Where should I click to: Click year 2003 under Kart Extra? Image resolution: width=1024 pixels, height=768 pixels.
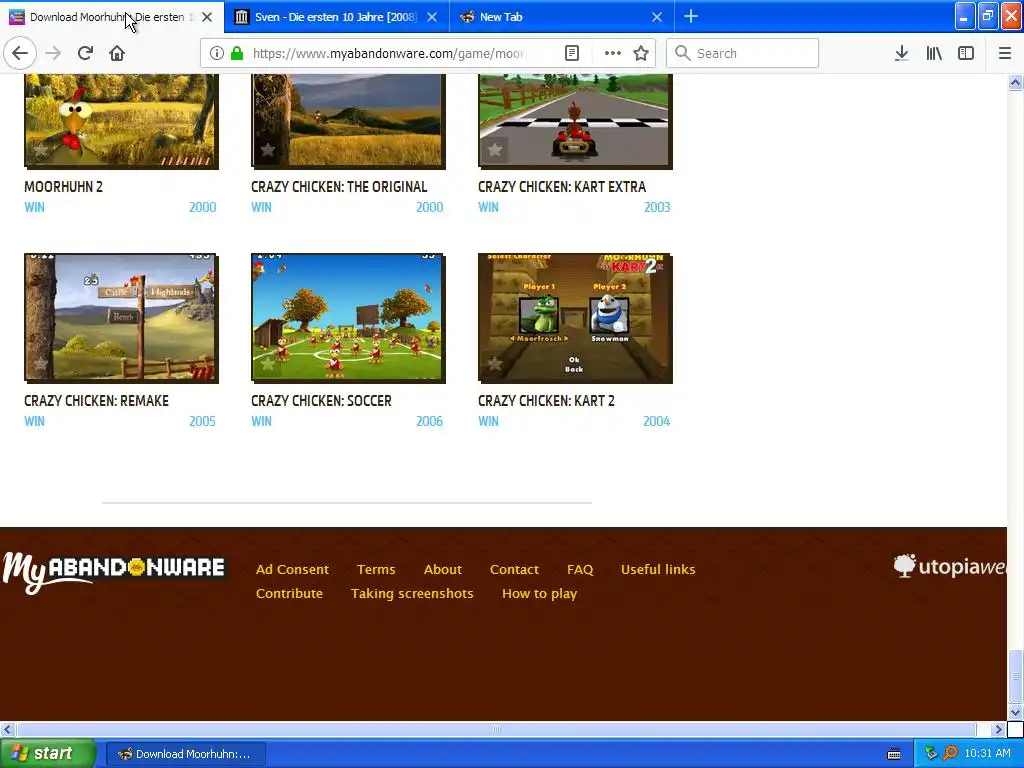pyautogui.click(x=657, y=207)
